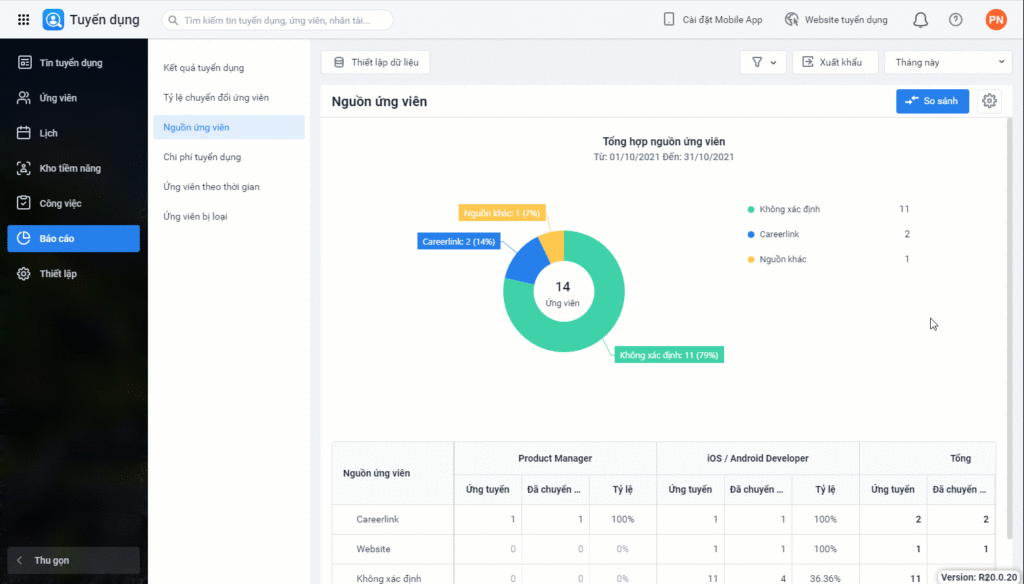Open Website tuyển dụng link
The image size is (1024, 584).
[836, 20]
